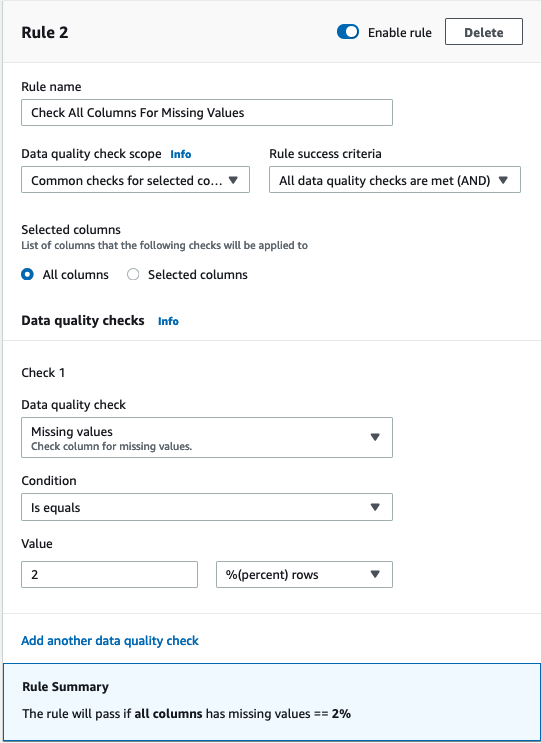The width and height of the screenshot is (541, 743).
Task: Click the arrow icon on Condition dropdown
Action: pyautogui.click(x=375, y=507)
